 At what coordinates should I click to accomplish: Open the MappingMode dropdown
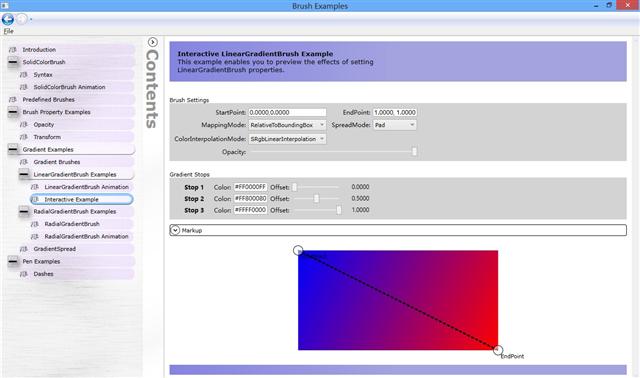tap(287, 125)
